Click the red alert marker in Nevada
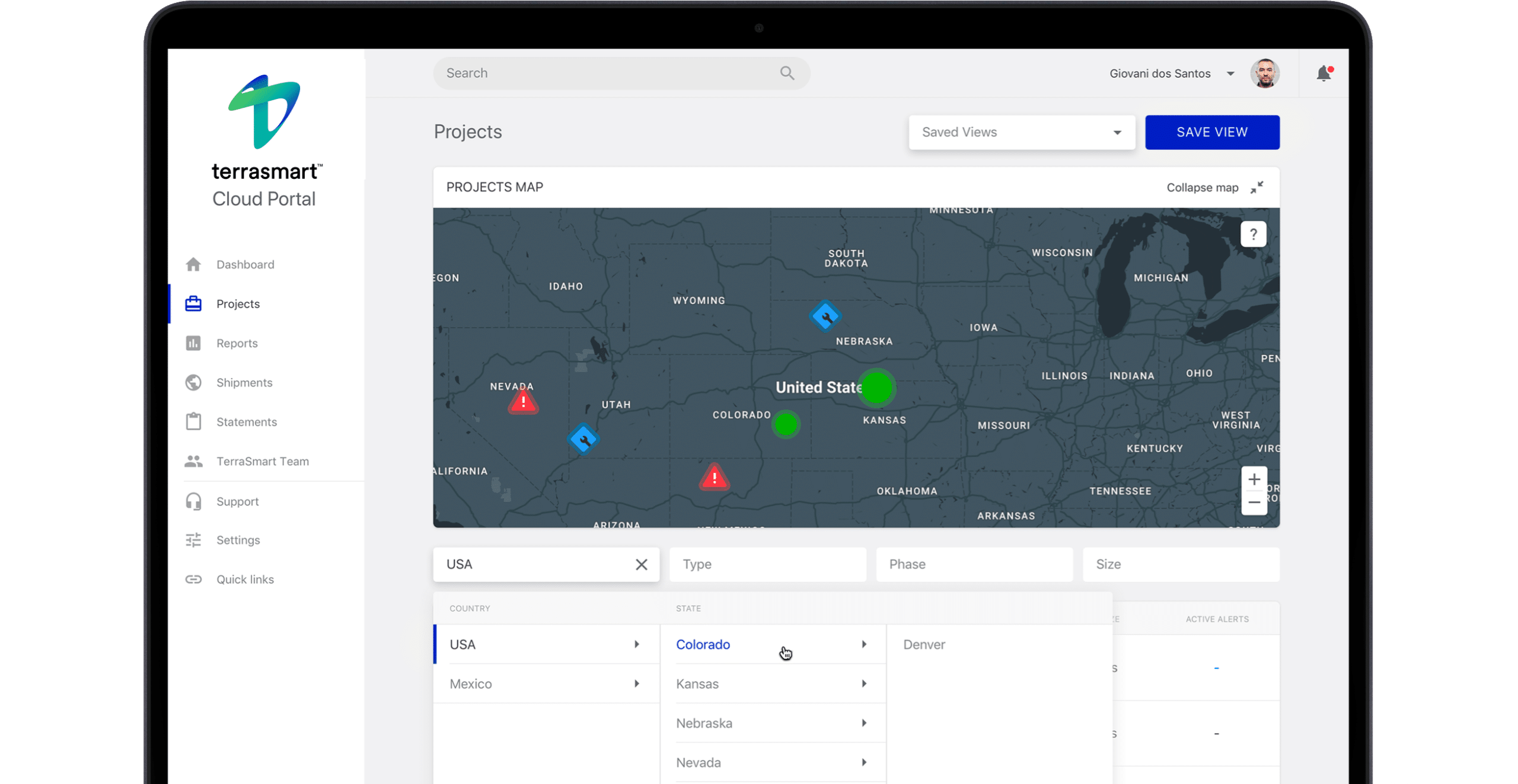The width and height of the screenshot is (1518, 784). pos(523,401)
